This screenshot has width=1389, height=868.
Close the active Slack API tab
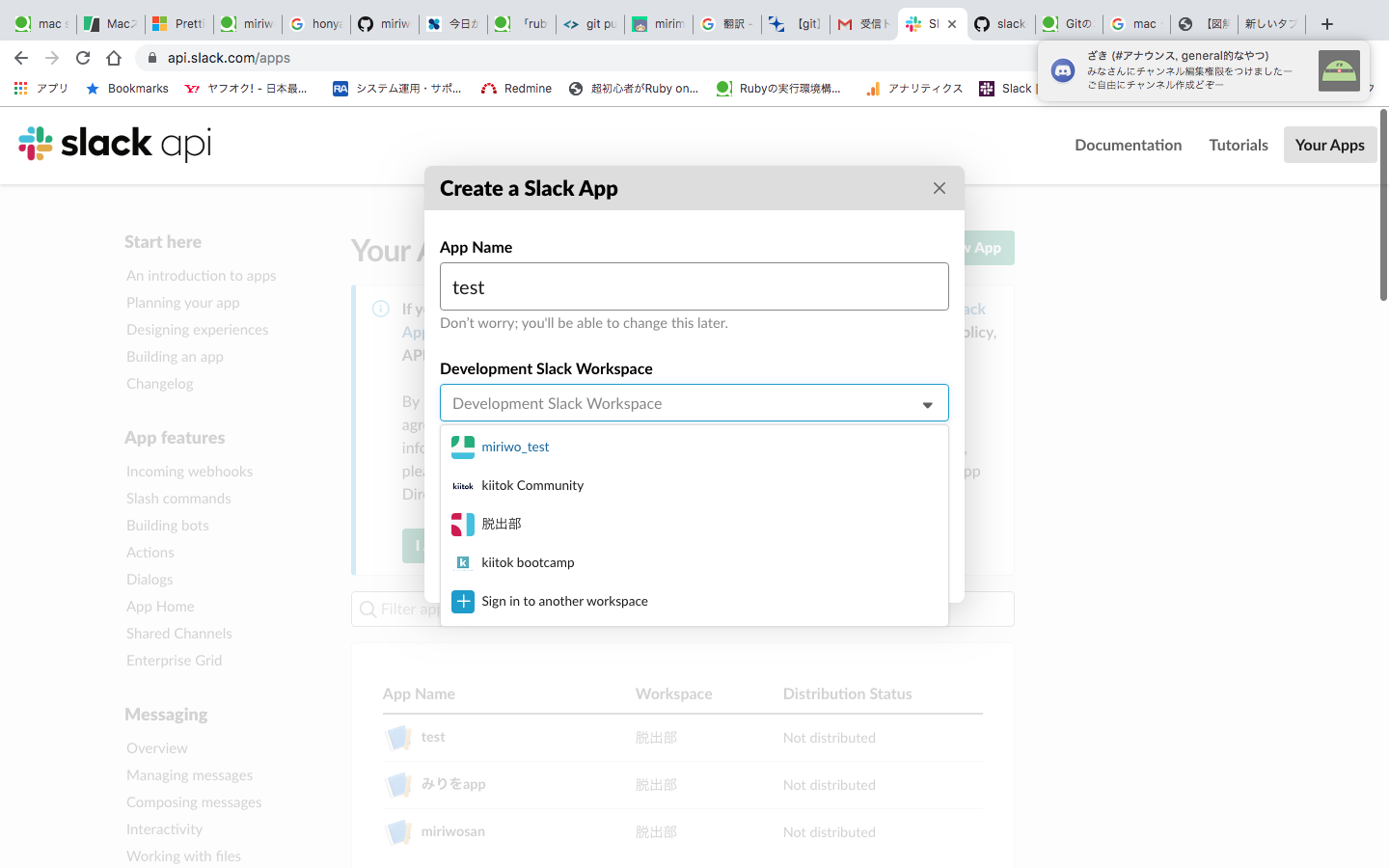[x=952, y=24]
